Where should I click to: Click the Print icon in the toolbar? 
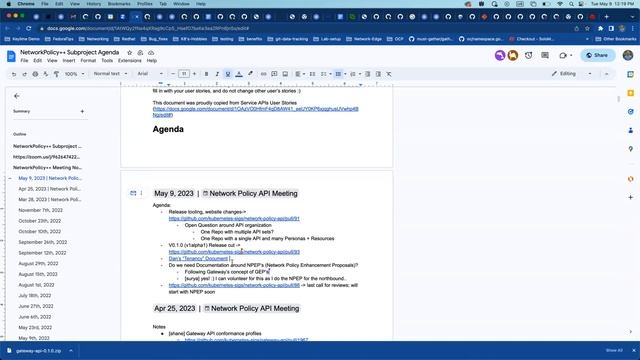point(35,74)
